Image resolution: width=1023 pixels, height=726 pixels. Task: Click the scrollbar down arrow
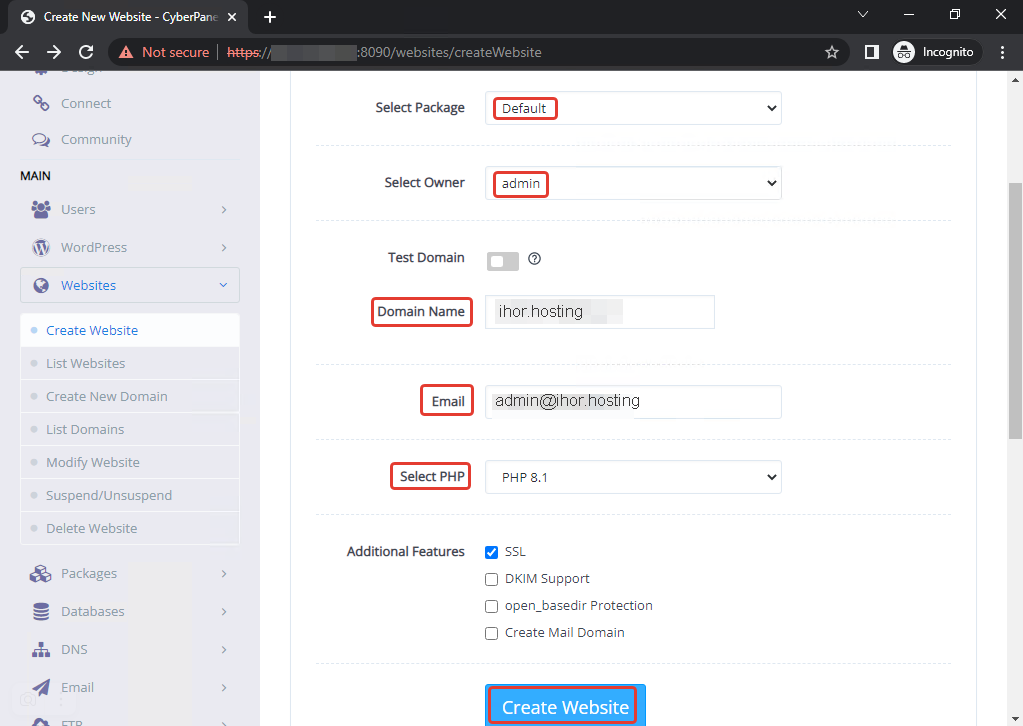(x=1015, y=718)
